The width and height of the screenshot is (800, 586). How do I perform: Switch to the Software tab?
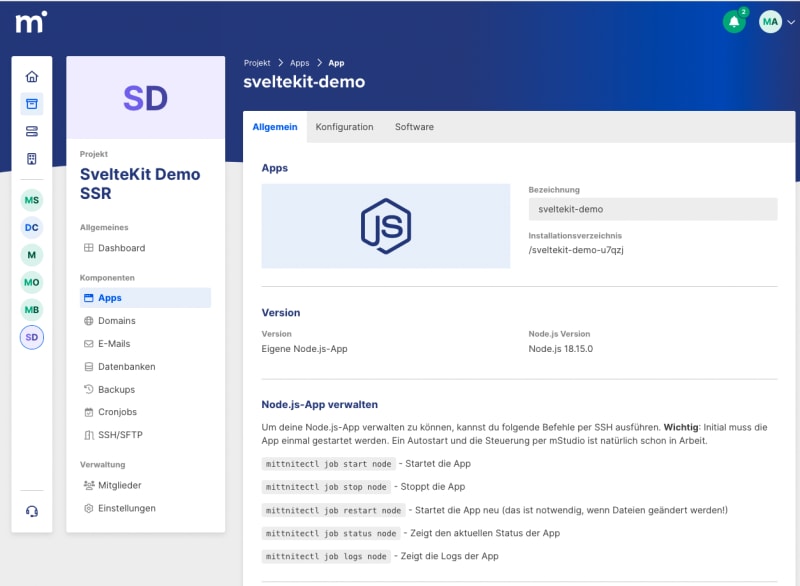[x=414, y=127]
